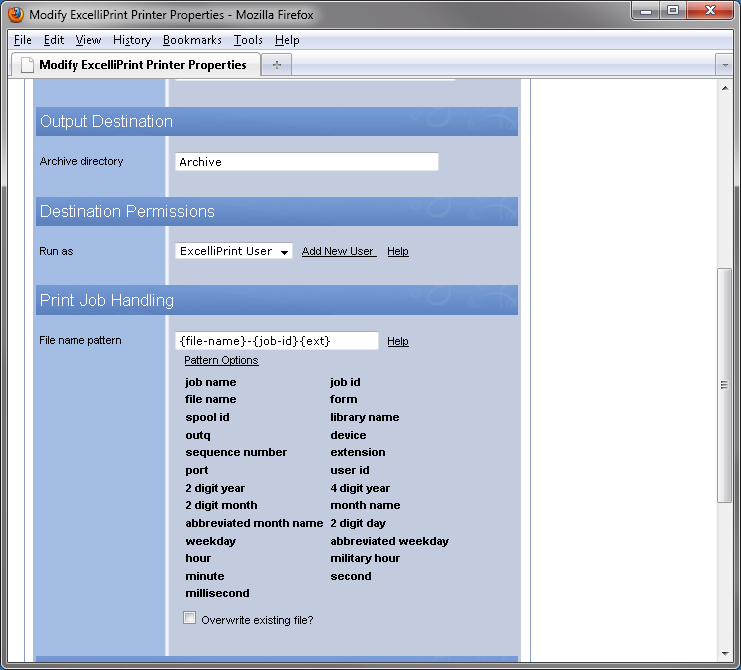Open the File menu
741x670 pixels.
click(x=23, y=40)
